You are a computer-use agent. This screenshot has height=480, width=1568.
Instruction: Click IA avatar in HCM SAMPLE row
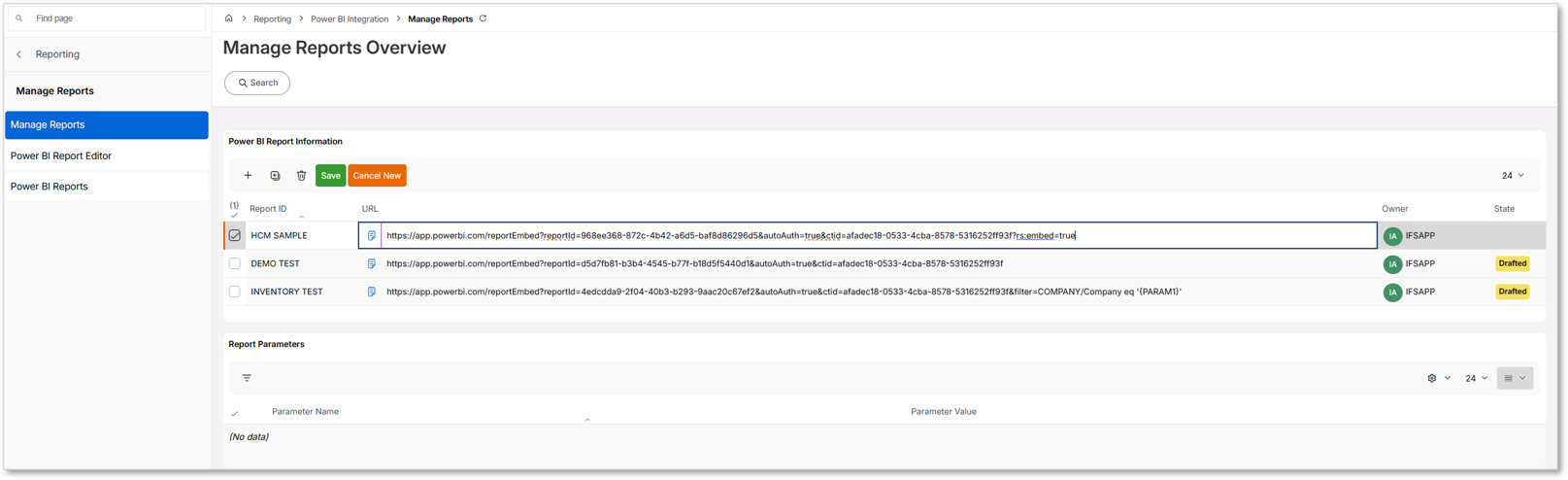[1392, 236]
